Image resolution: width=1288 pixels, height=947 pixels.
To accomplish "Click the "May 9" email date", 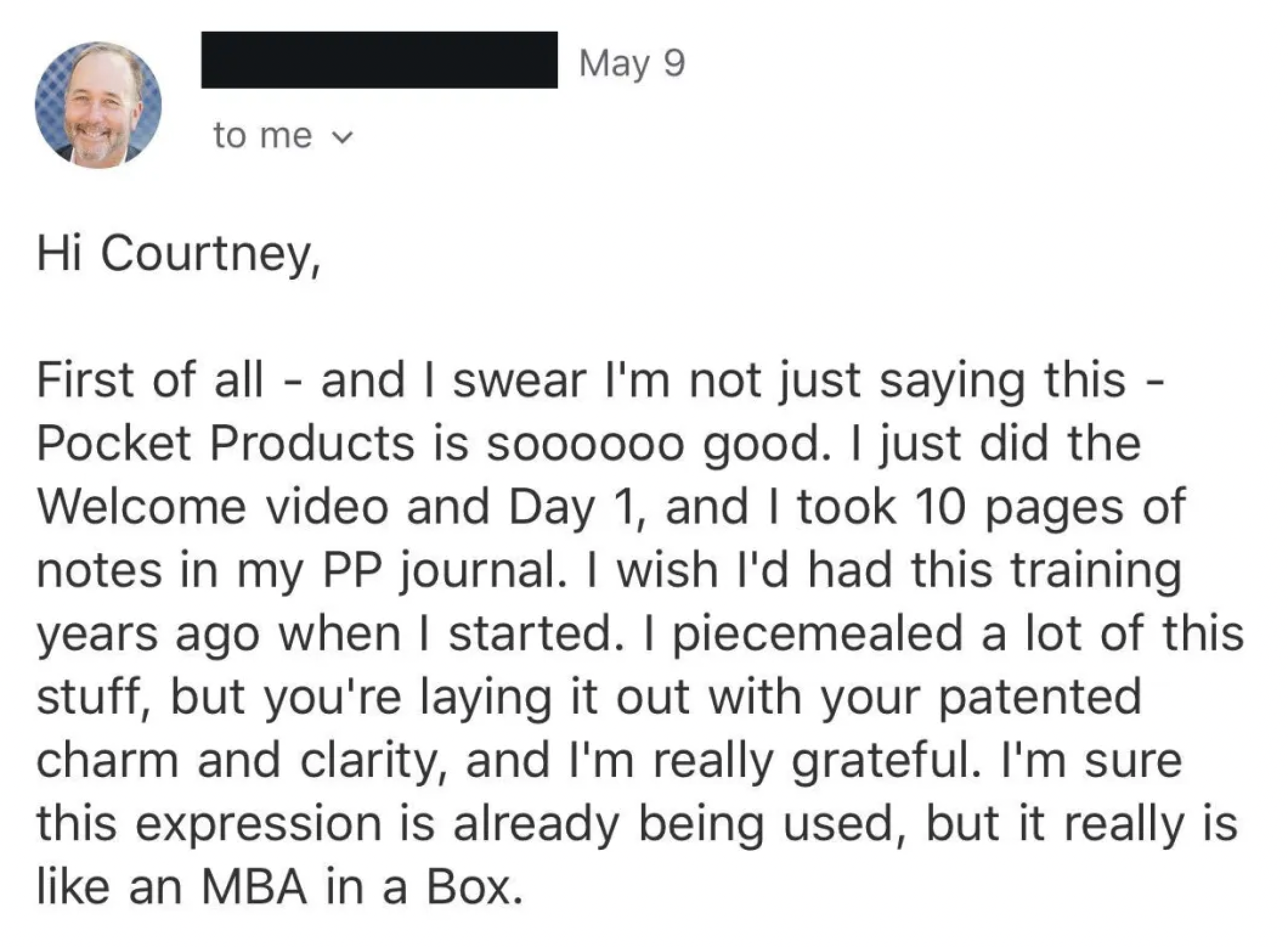I will 632,63.
